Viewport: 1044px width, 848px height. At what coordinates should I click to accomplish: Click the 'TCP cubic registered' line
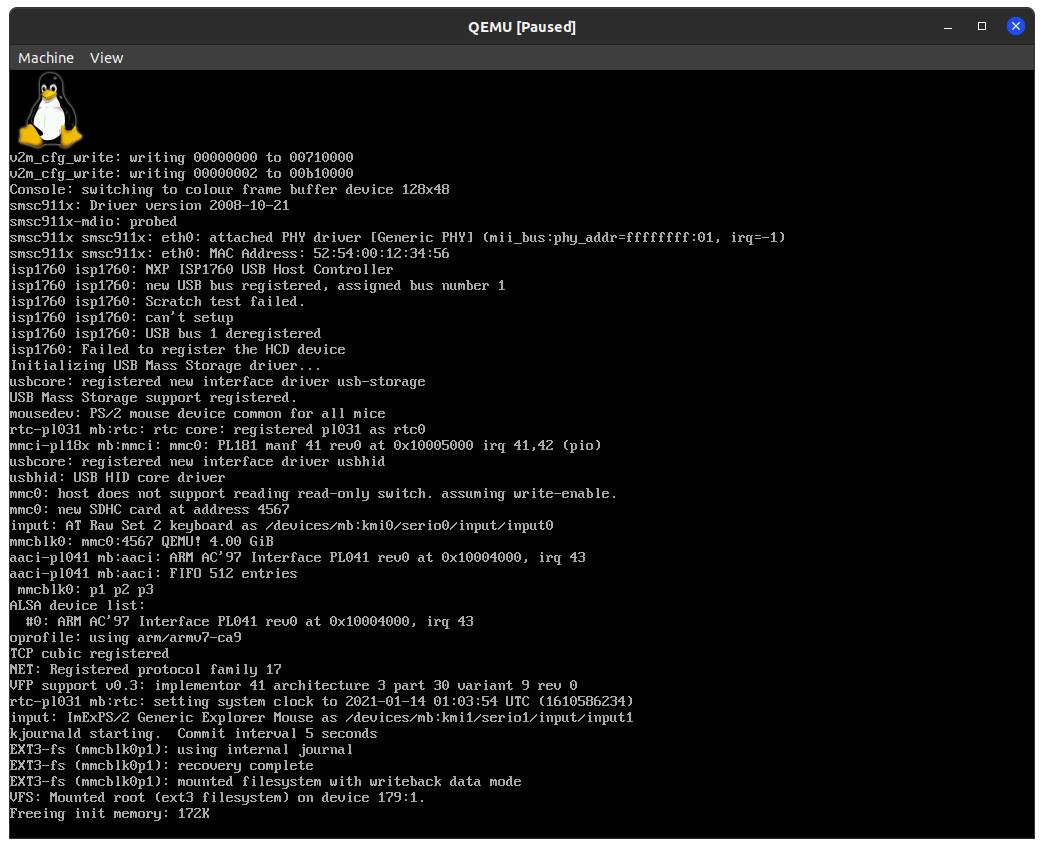point(89,654)
